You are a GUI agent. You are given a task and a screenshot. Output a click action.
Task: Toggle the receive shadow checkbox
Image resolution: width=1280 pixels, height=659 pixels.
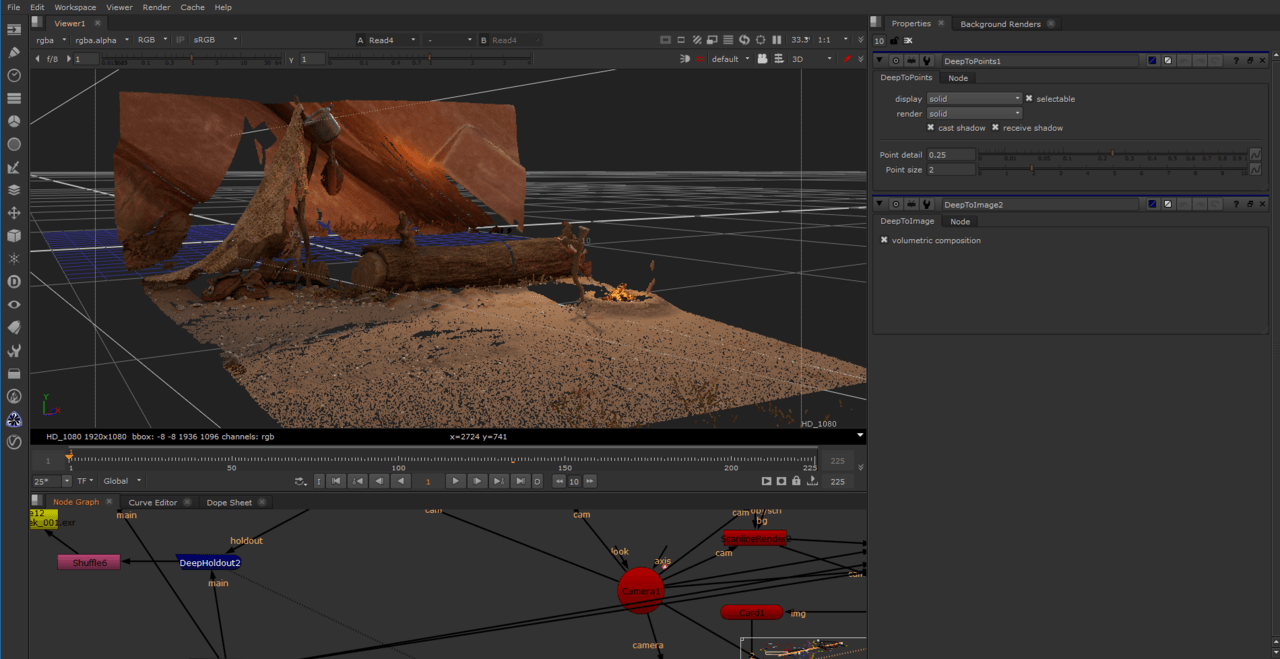995,128
